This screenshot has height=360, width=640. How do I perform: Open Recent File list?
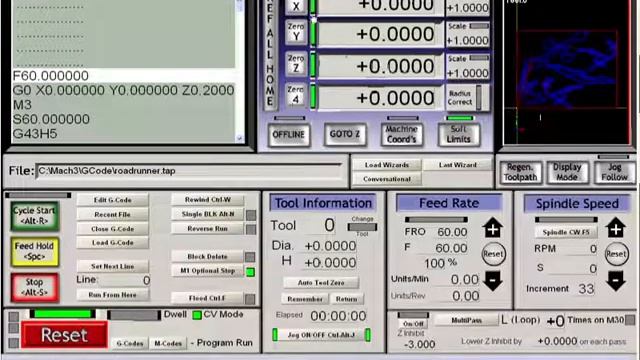pyautogui.click(x=112, y=214)
